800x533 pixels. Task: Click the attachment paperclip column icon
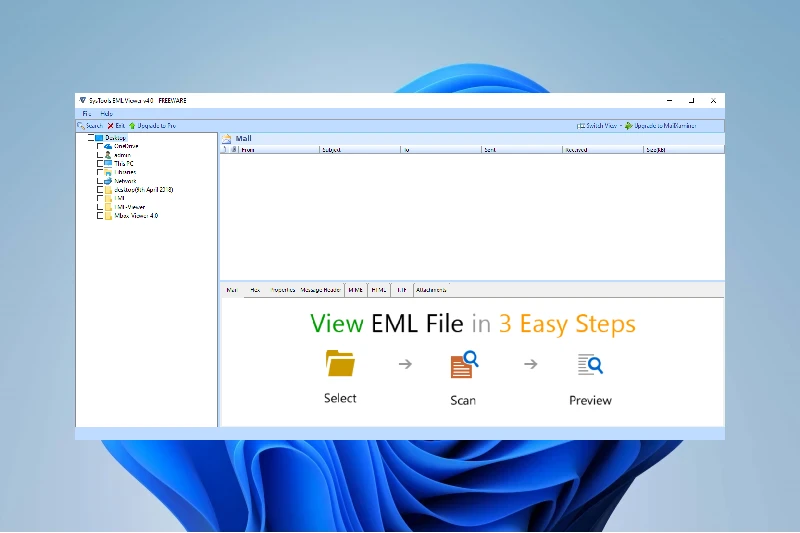pos(234,149)
